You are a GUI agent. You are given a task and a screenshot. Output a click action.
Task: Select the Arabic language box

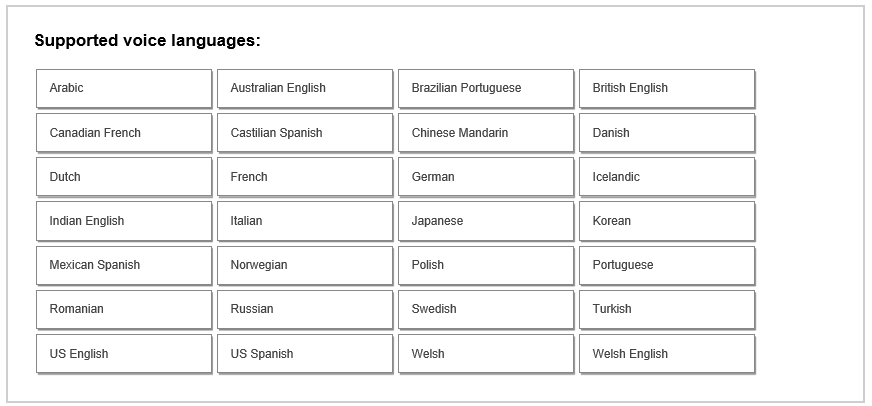tap(124, 88)
